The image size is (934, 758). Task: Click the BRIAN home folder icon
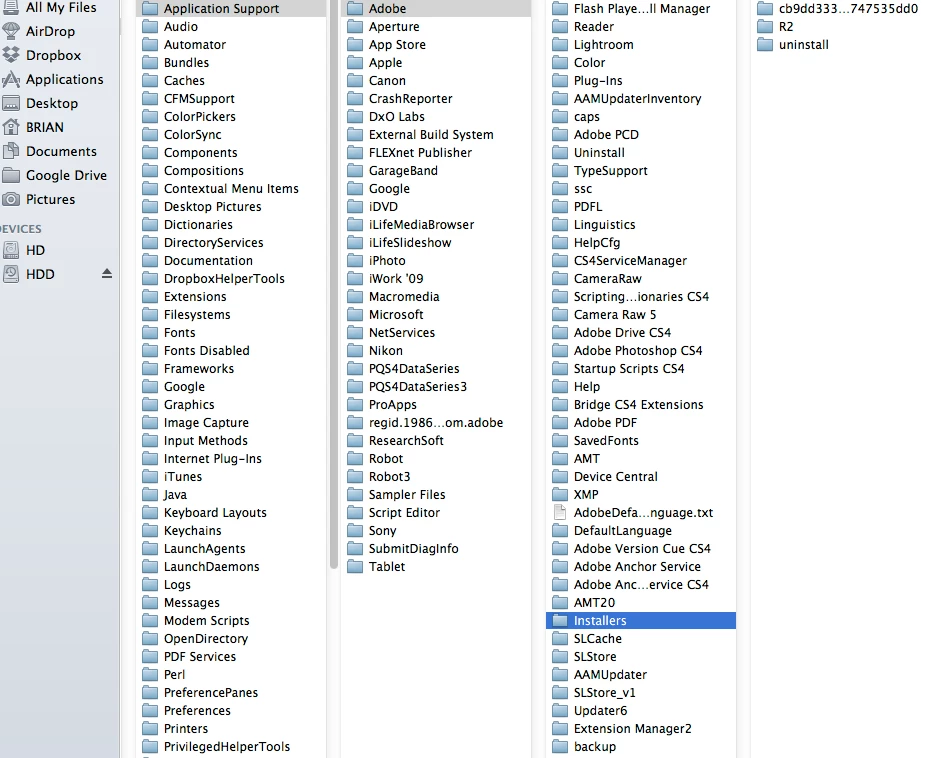(11, 127)
